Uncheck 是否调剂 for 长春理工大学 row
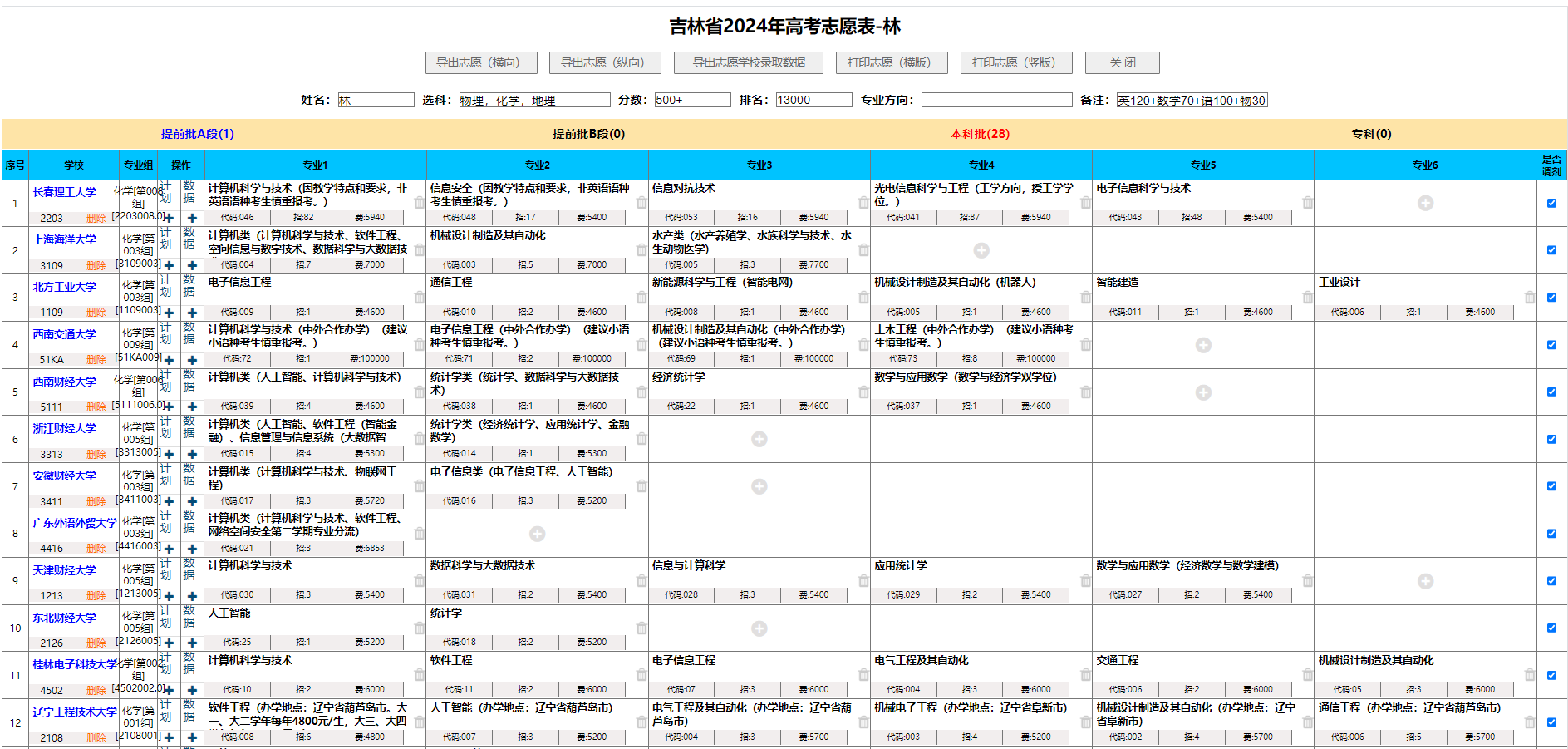 pos(1551,203)
